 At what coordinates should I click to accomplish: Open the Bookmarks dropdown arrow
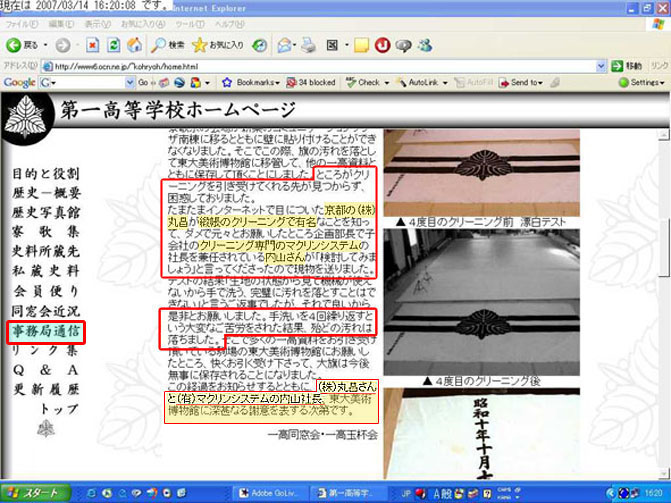[x=278, y=83]
